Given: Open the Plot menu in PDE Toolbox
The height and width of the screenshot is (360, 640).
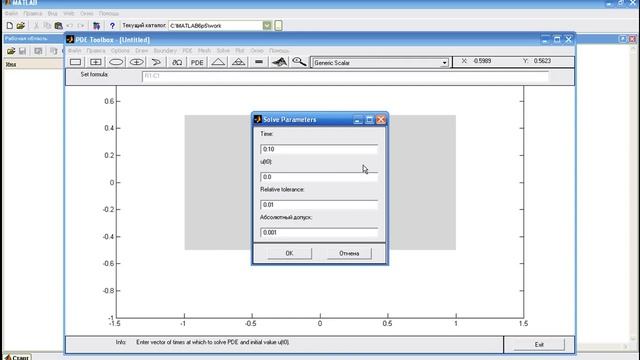Looking at the screenshot, I should pos(240,51).
